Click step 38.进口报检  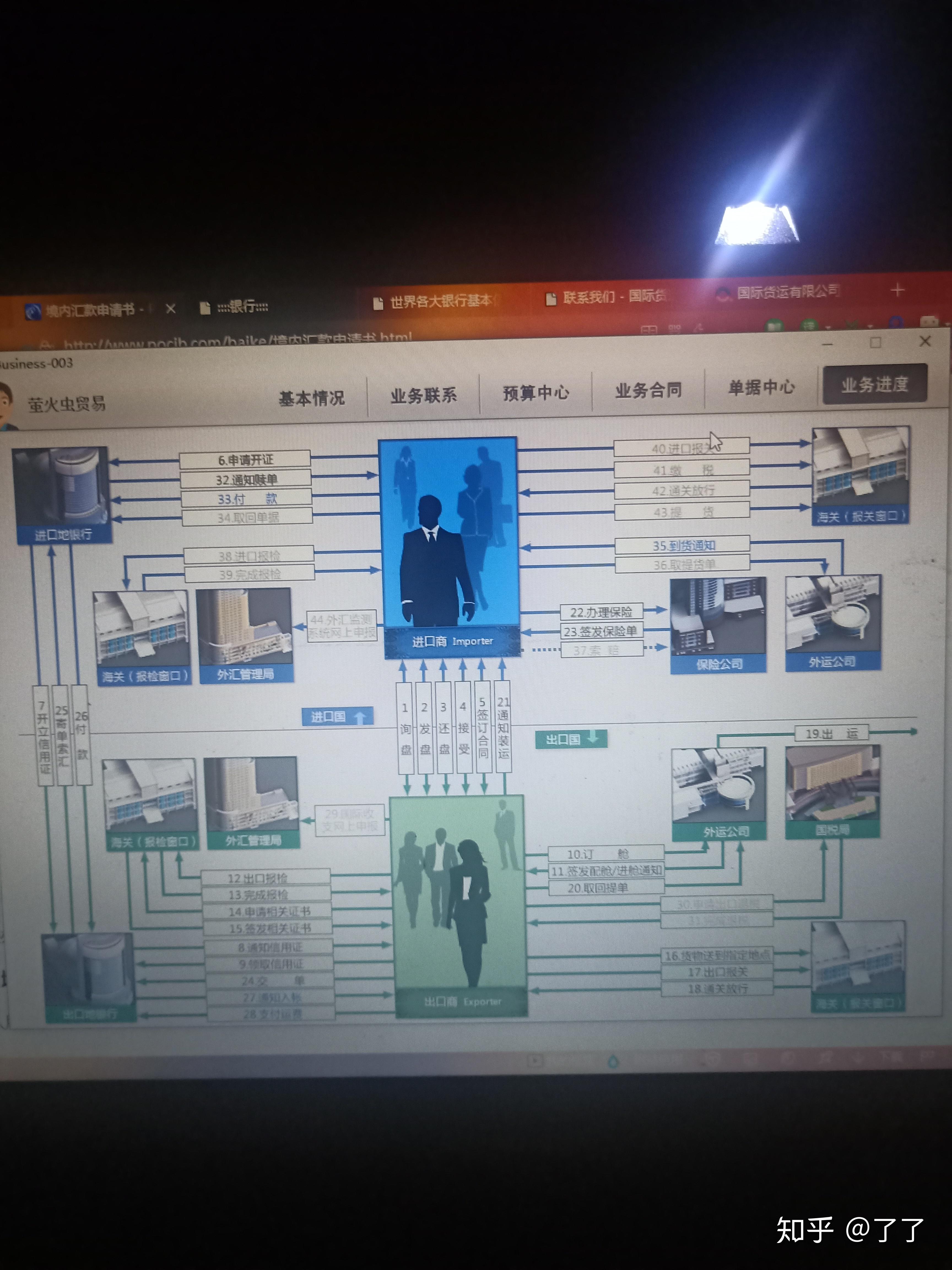(x=248, y=555)
